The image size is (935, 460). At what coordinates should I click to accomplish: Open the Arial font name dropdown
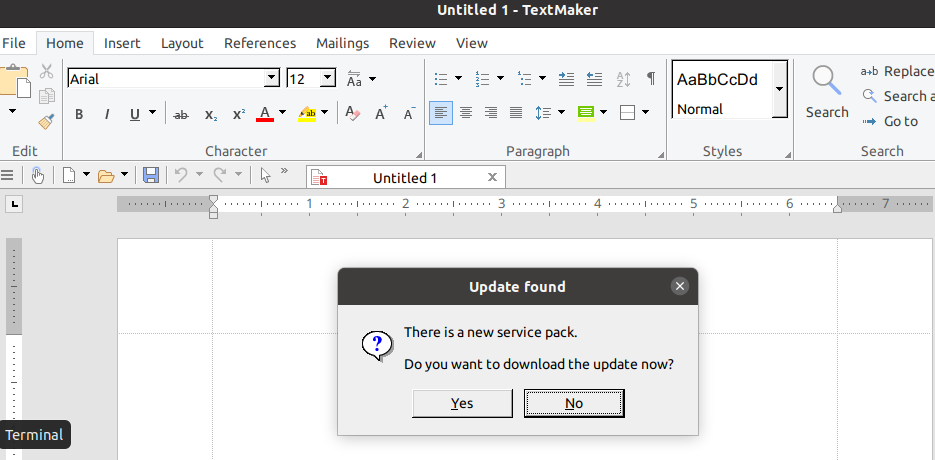tap(271, 78)
